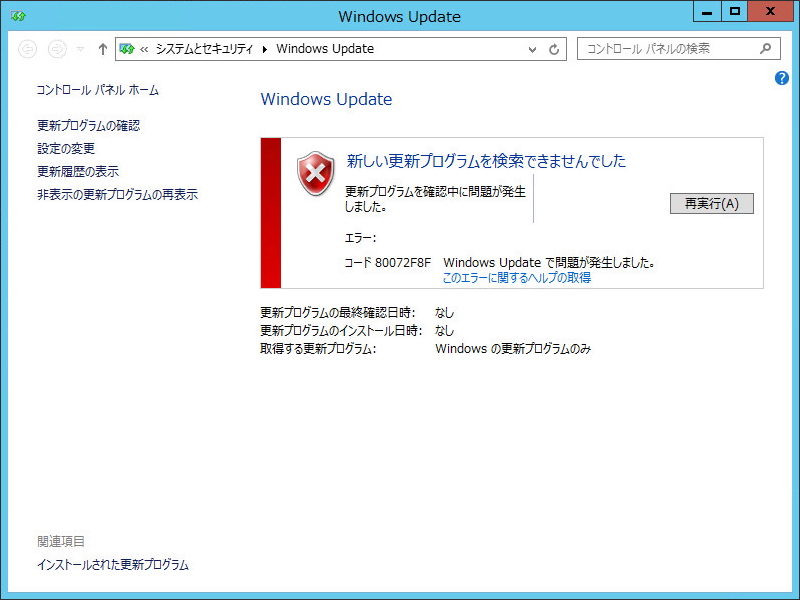The image size is (800, 600).
Task: Click the Windows Update title bar icon
Action: click(x=18, y=16)
